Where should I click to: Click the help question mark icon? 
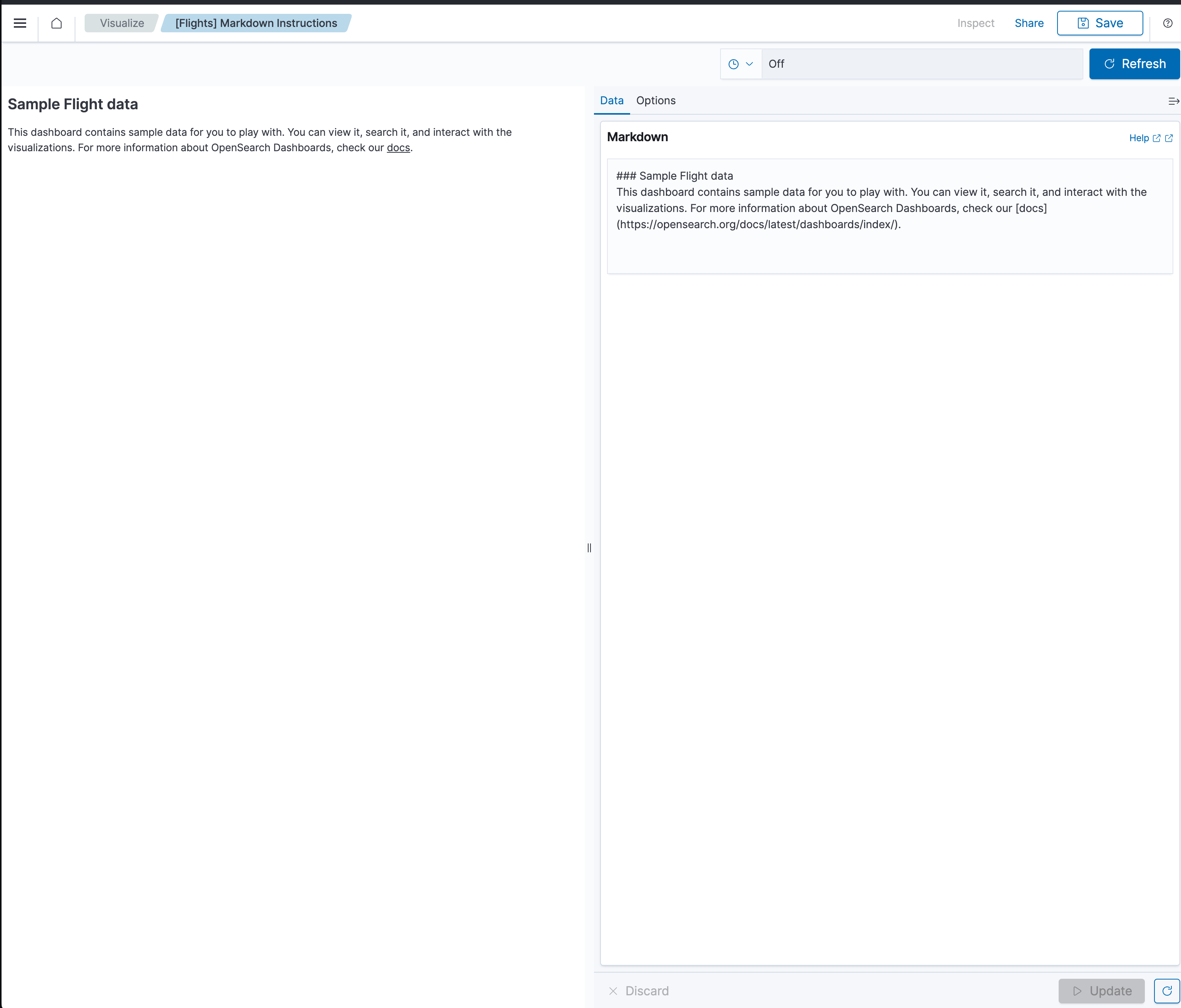1167,23
